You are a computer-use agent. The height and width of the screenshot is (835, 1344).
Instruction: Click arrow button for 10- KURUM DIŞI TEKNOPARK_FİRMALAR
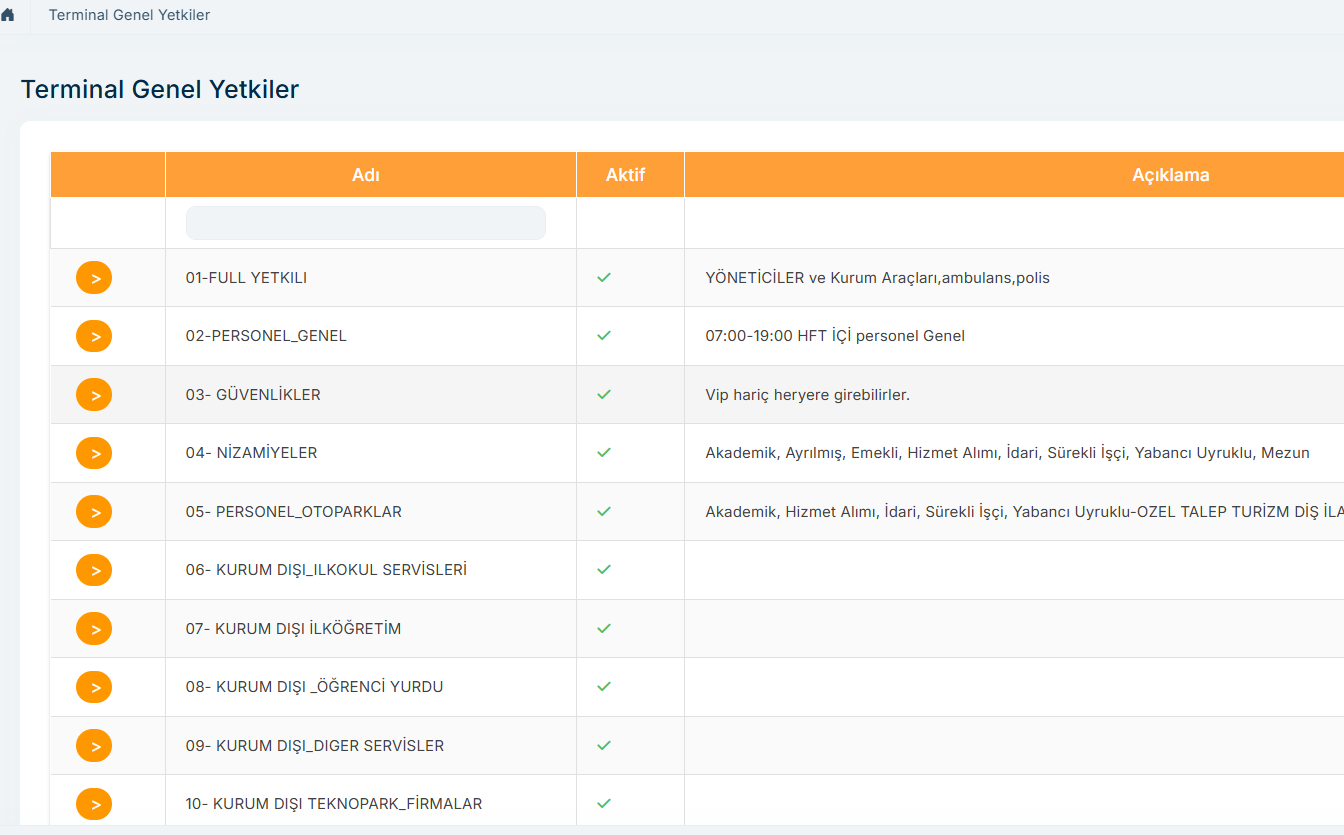94,804
